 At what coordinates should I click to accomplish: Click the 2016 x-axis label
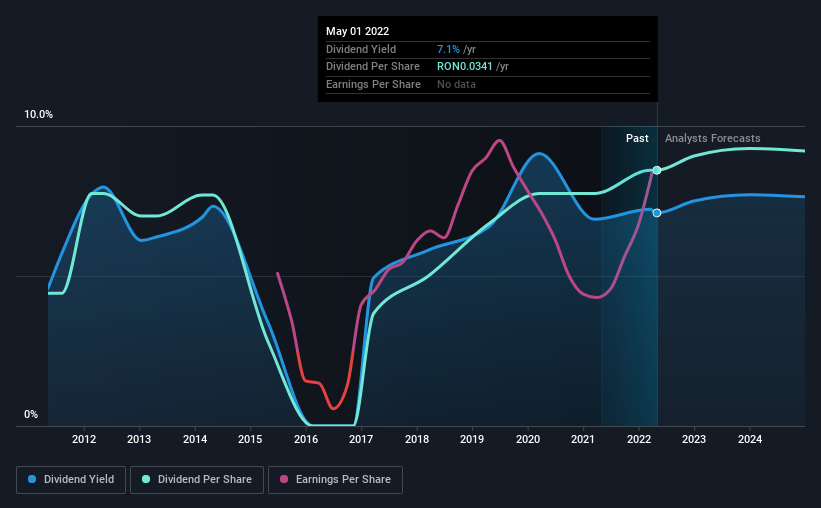pyautogui.click(x=306, y=439)
